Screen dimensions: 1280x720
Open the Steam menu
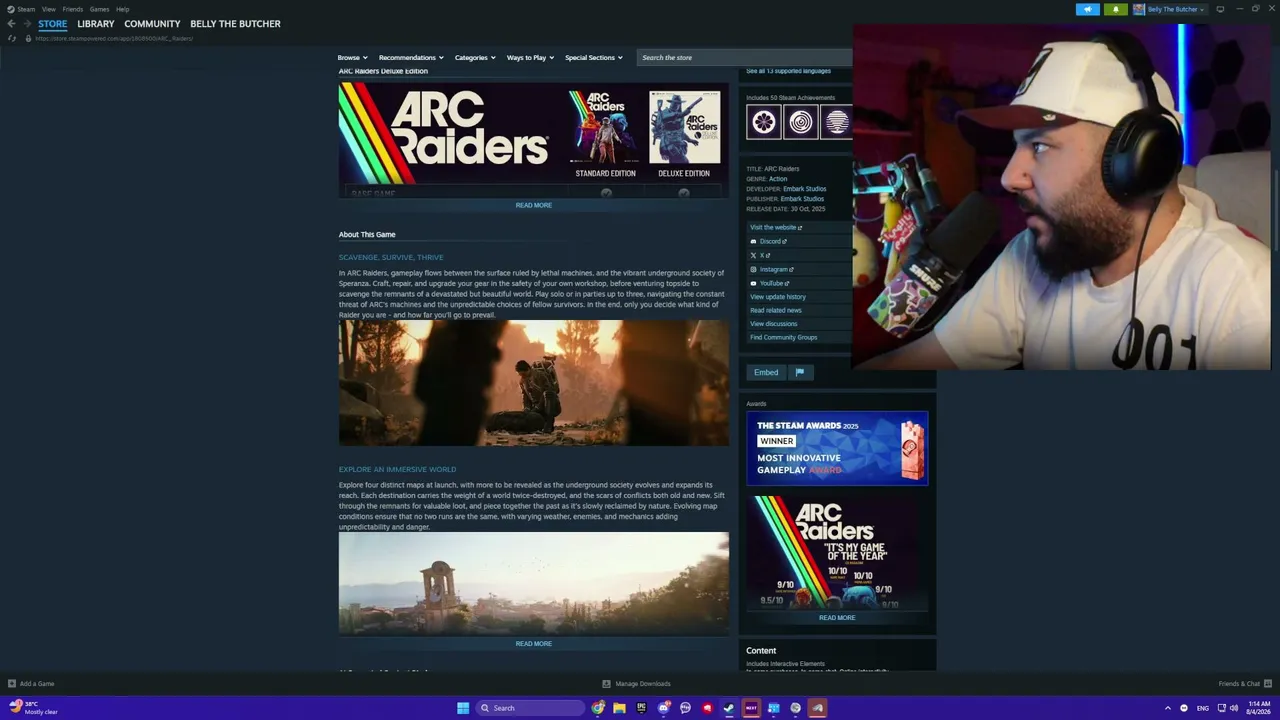(26, 9)
